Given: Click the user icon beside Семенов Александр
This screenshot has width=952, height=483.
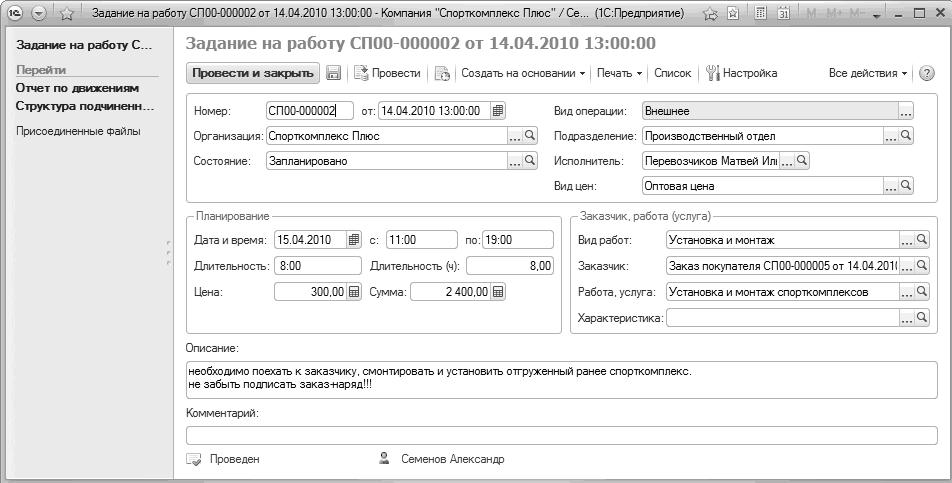Looking at the screenshot, I should pyautogui.click(x=384, y=458).
